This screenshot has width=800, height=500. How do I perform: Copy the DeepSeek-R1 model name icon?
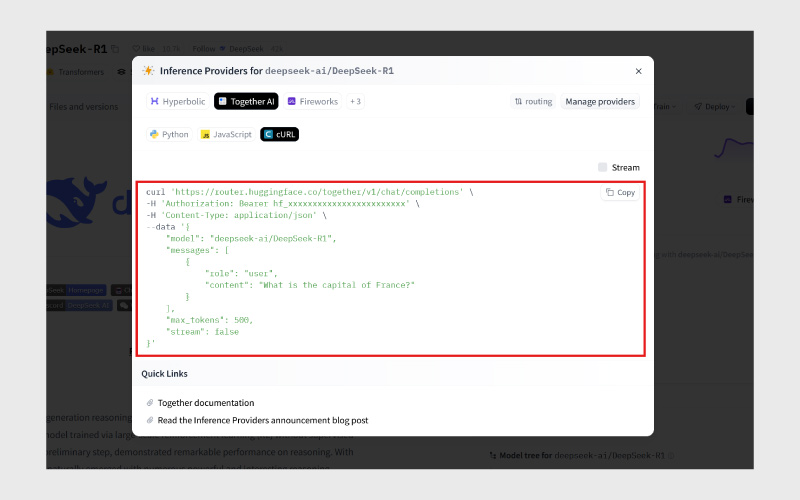click(115, 48)
